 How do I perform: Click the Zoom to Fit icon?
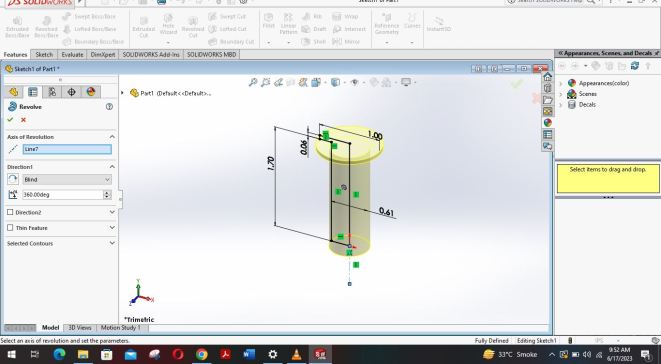point(253,82)
